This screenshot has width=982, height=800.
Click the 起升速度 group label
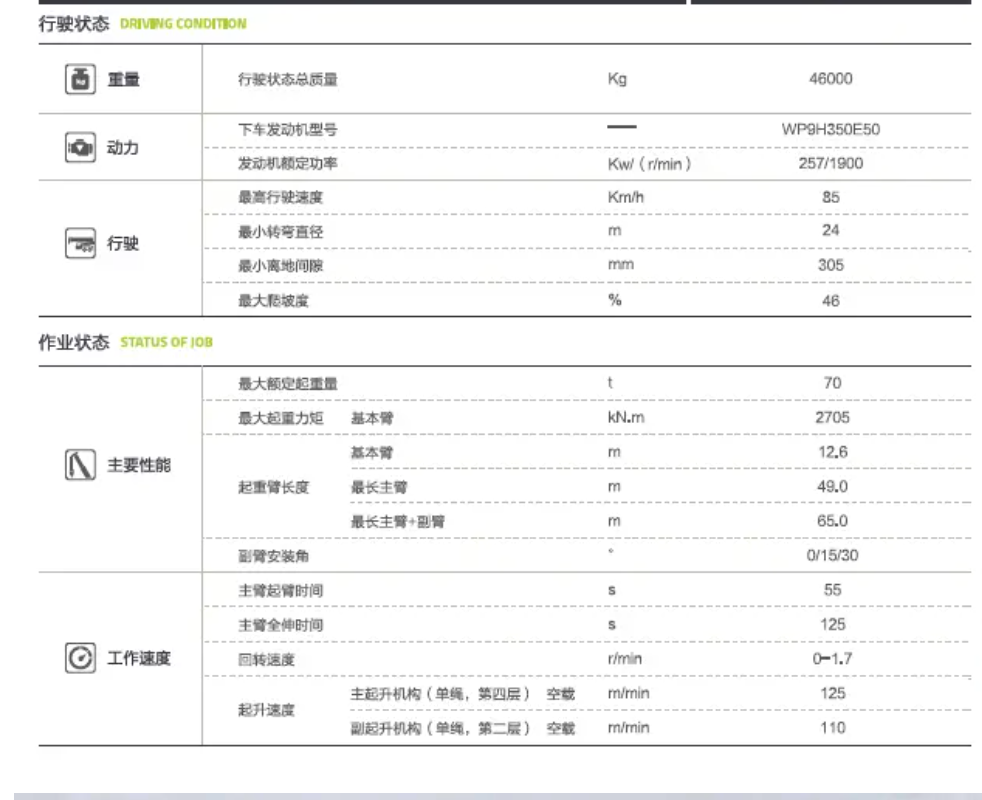[266, 710]
